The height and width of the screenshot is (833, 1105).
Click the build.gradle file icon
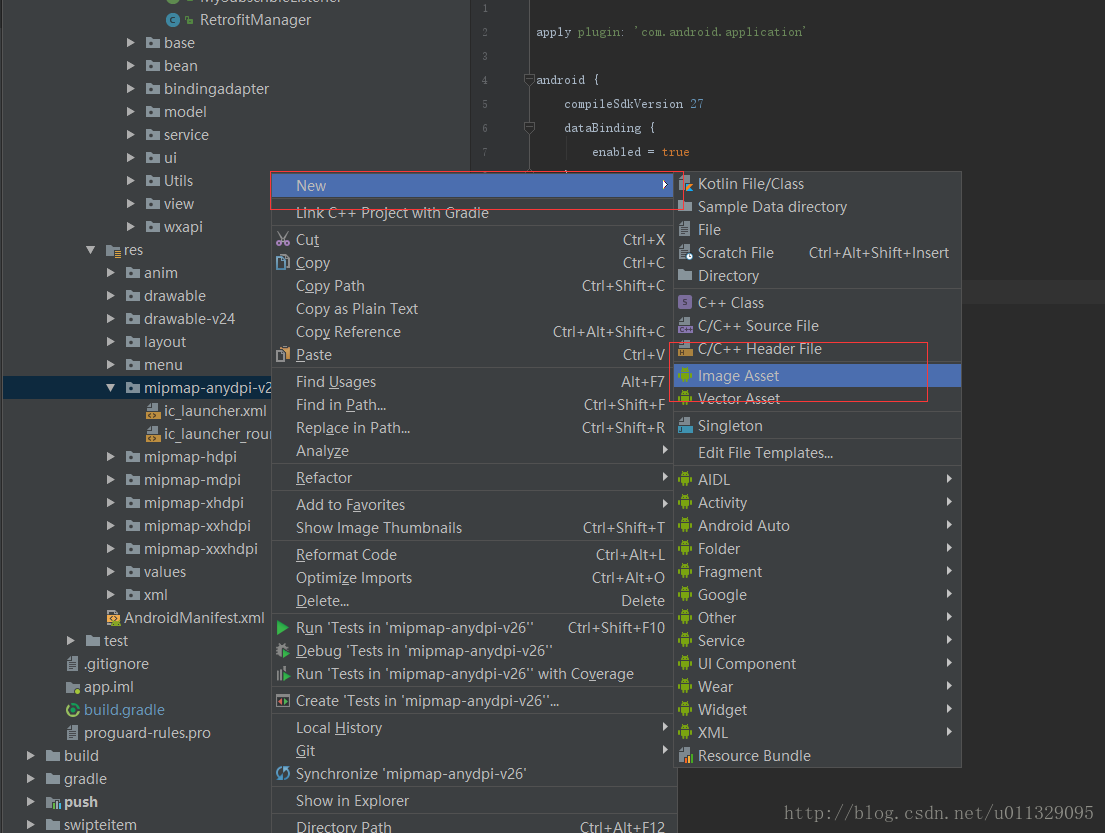73,710
